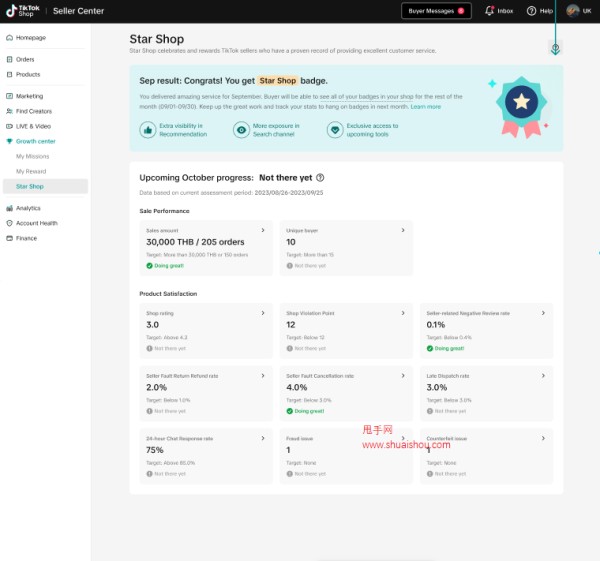Expand 24-hour Chat Response rate chevron
Image resolution: width=600 pixels, height=561 pixels.
pos(263,438)
